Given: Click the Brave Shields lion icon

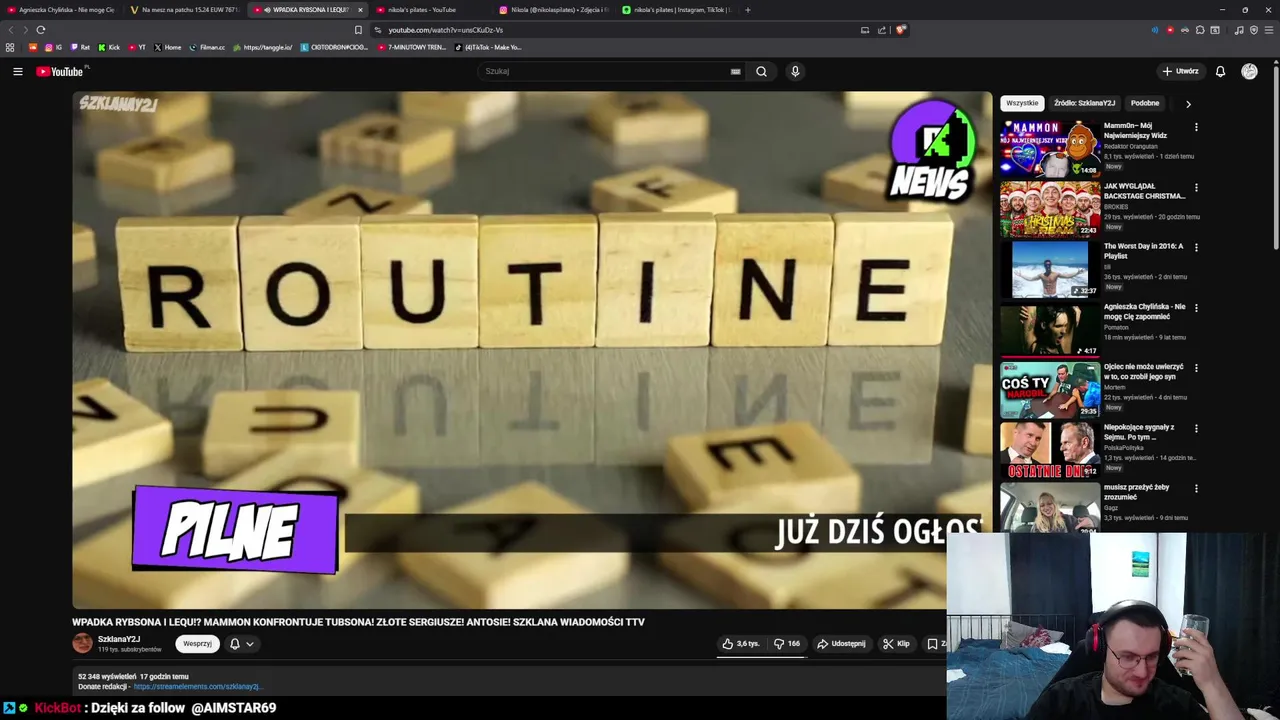Looking at the screenshot, I should click(900, 30).
